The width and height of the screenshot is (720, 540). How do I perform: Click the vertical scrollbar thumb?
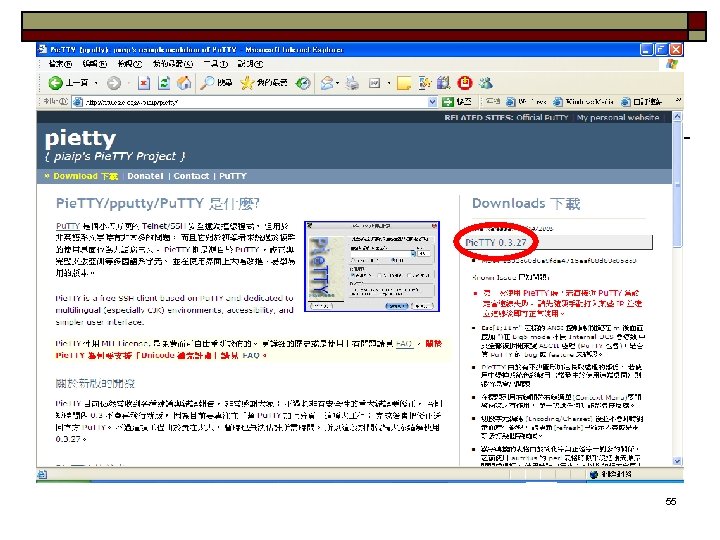pos(677,185)
